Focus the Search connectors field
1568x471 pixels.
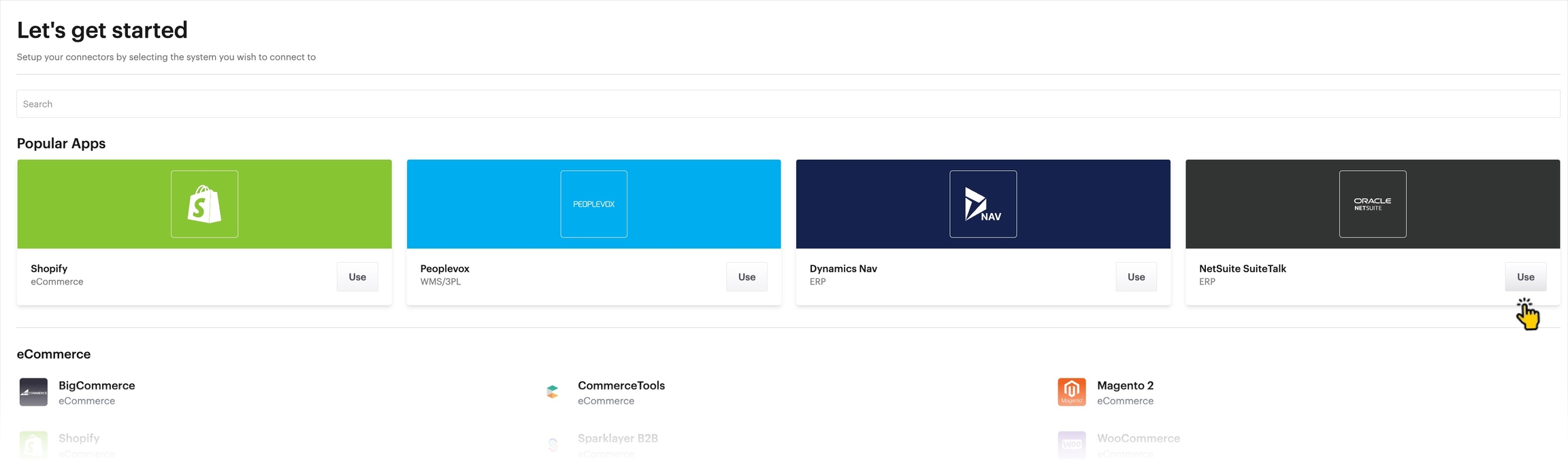pos(788,104)
